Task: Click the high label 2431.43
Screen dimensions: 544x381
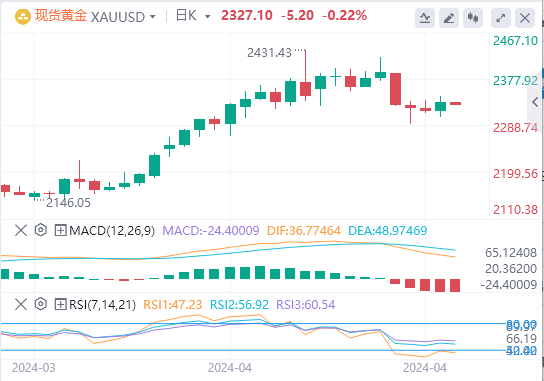Action: coord(269,53)
